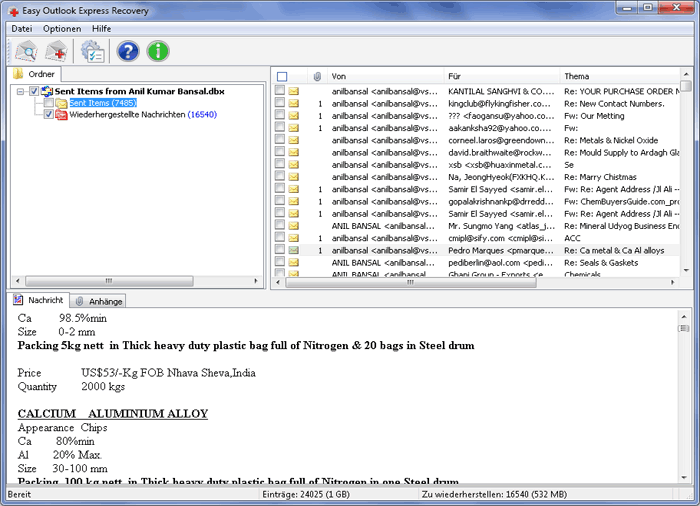Select Wiederhergestellte Nachrichten (16540) folder

[x=143, y=115]
